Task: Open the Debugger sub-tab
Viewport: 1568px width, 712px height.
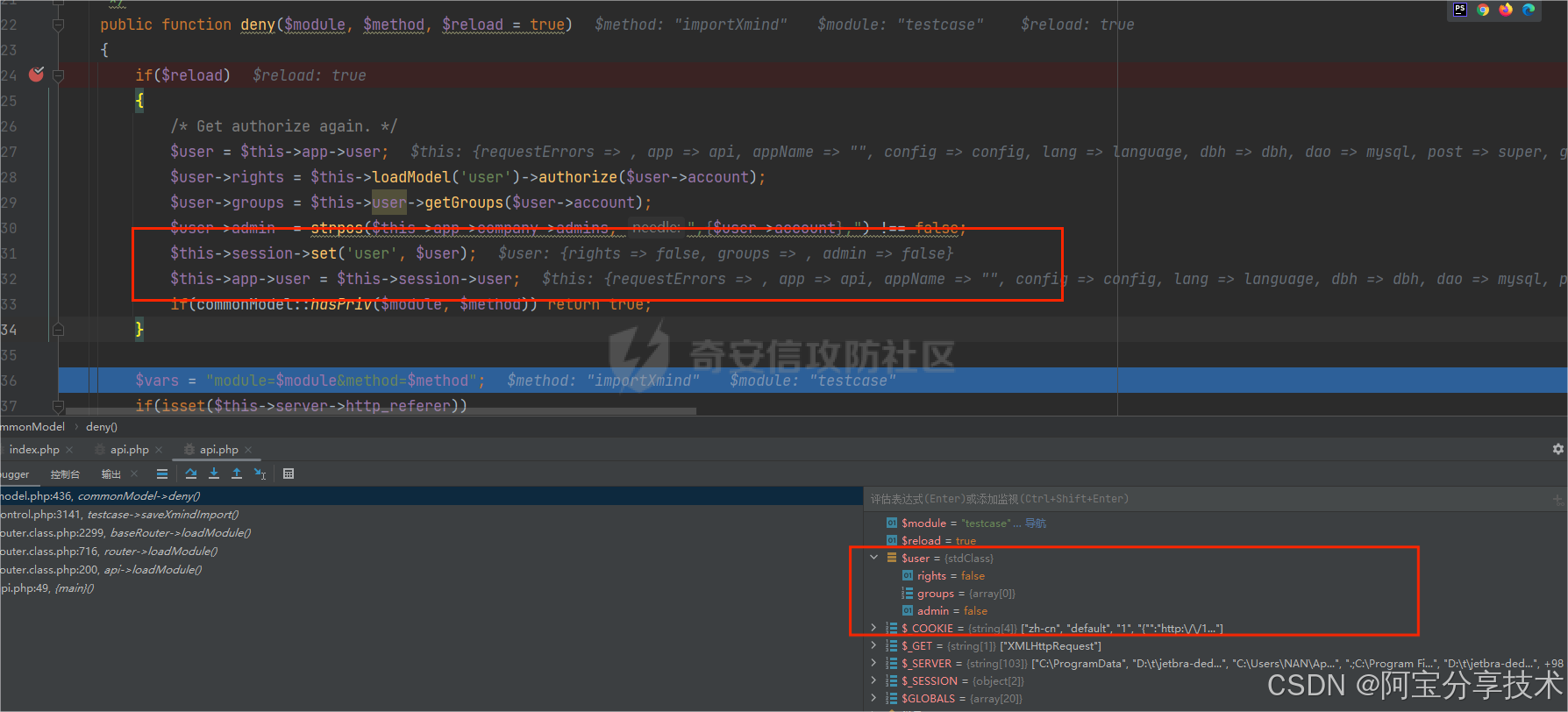Action: point(15,474)
